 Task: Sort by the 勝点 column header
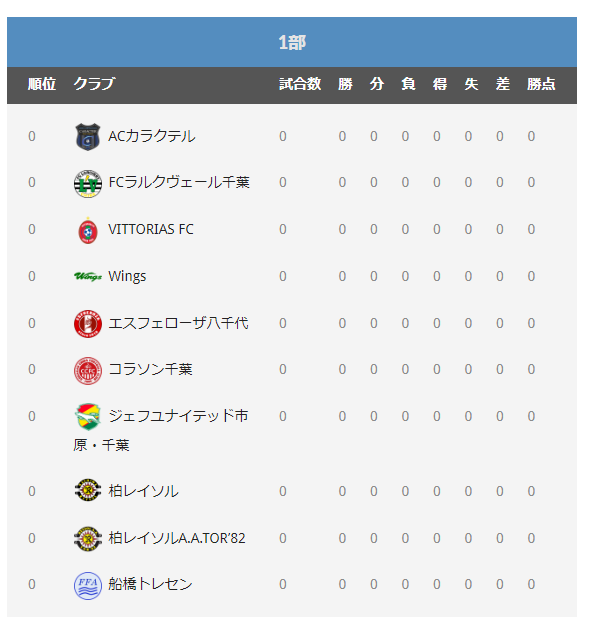tap(541, 84)
